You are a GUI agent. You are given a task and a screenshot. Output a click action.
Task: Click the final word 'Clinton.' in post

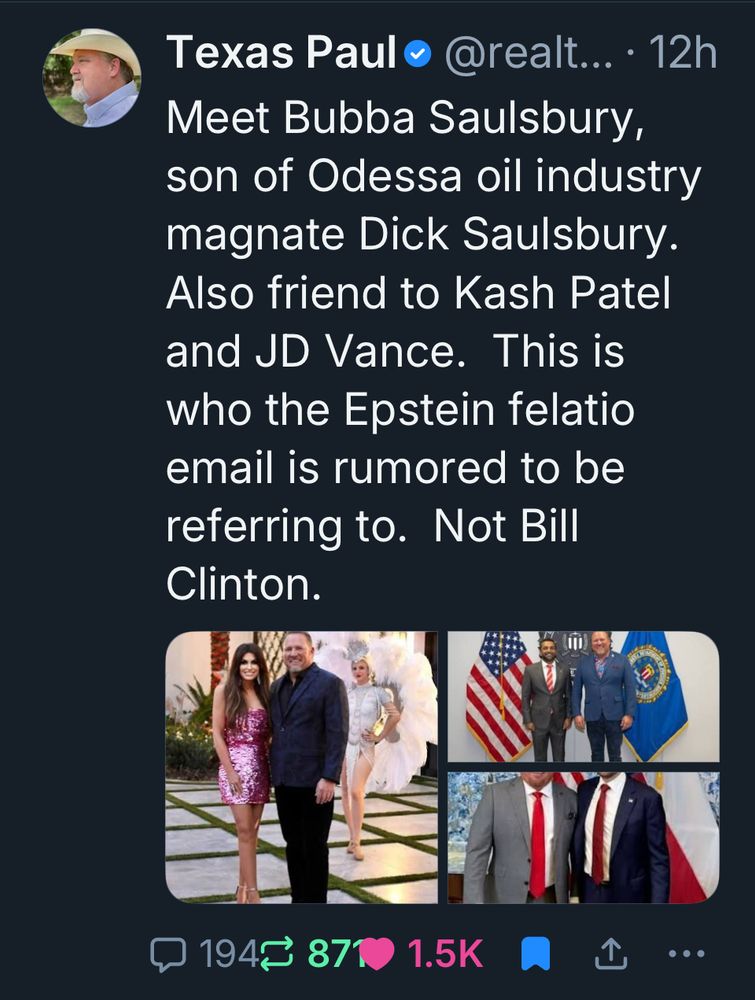[x=243, y=585]
